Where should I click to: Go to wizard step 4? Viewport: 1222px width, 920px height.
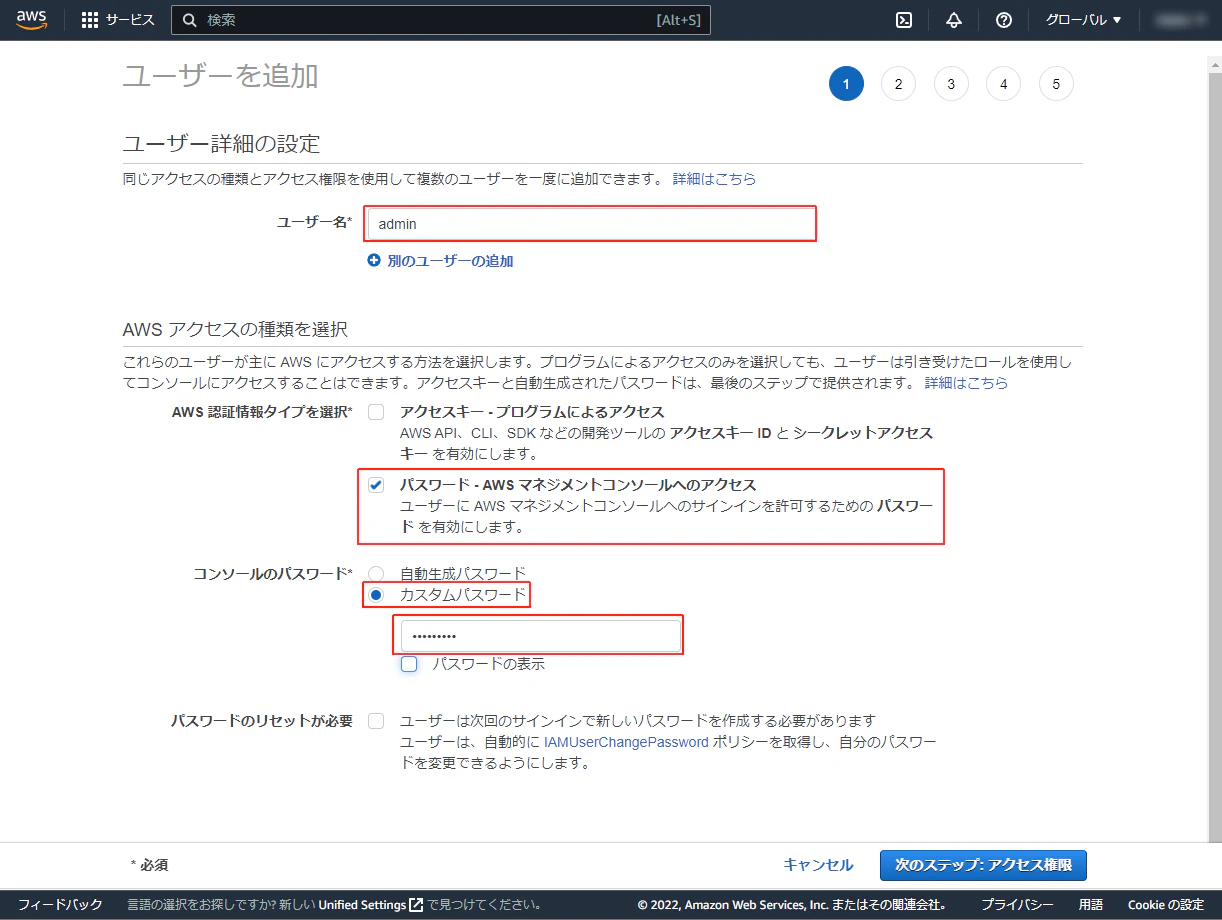(1003, 84)
